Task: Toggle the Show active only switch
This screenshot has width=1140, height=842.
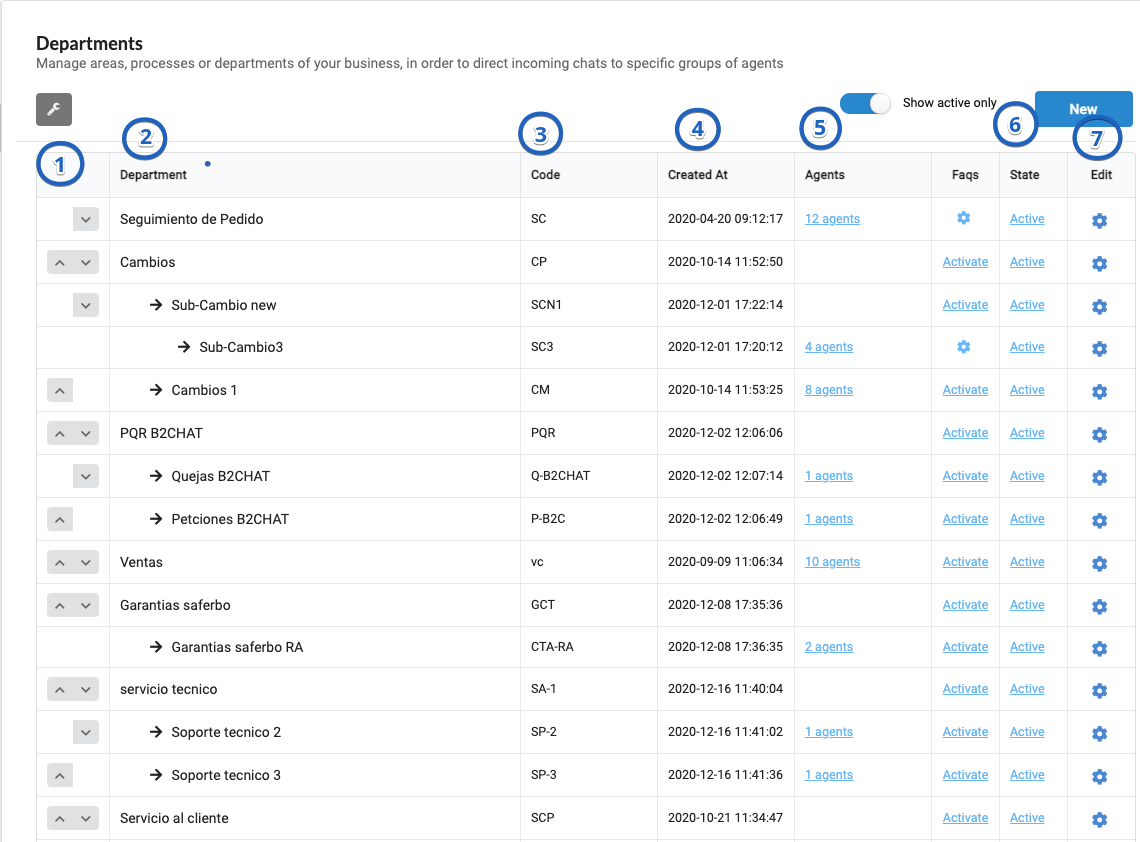Action: (x=865, y=103)
